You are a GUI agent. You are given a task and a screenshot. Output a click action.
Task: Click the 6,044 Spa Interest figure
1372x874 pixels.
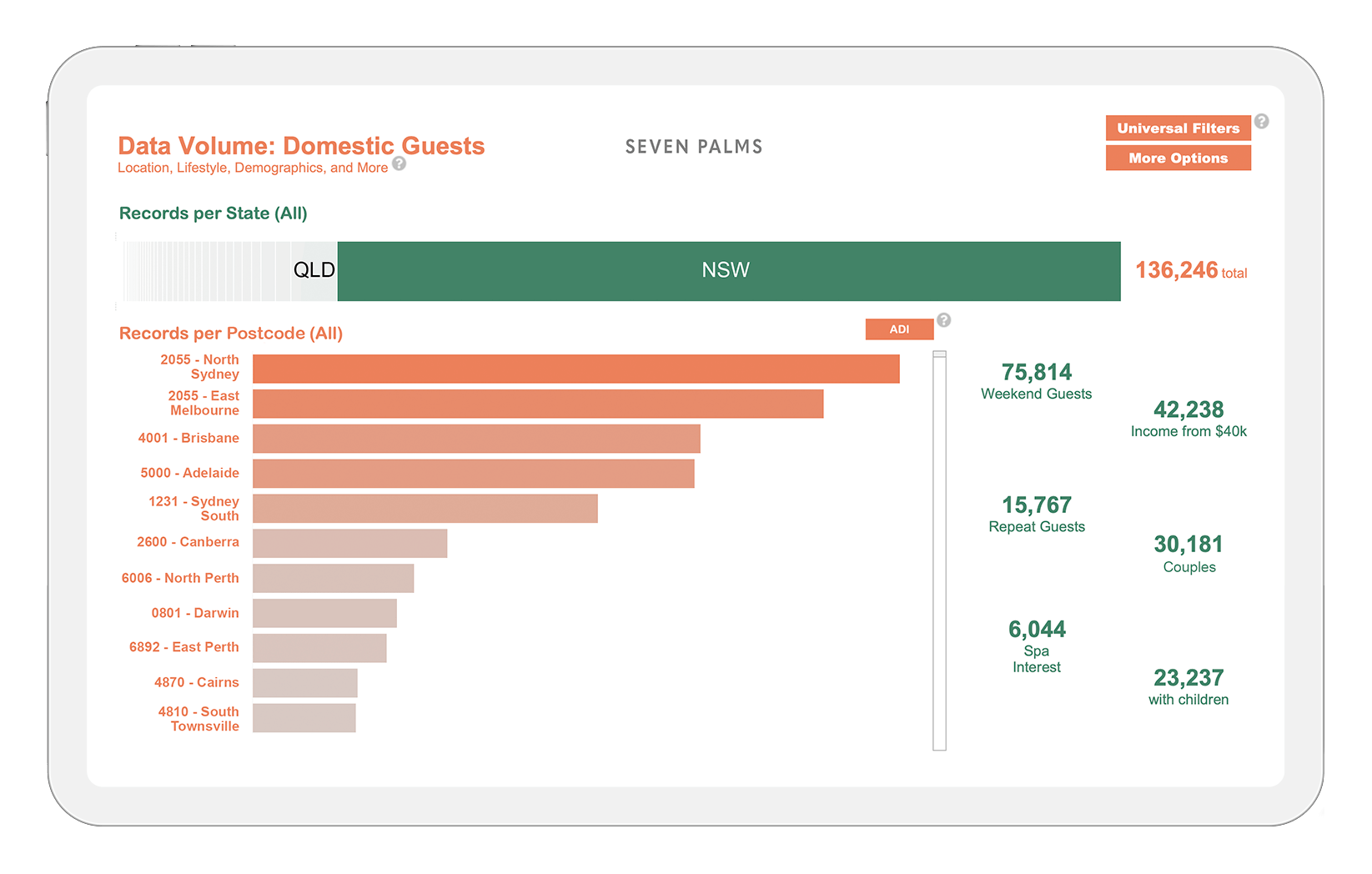point(1037,646)
